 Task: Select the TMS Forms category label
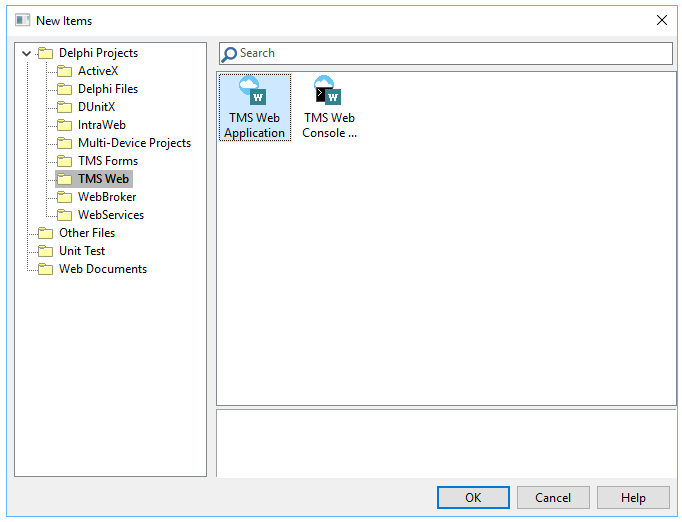pyautogui.click(x=108, y=161)
